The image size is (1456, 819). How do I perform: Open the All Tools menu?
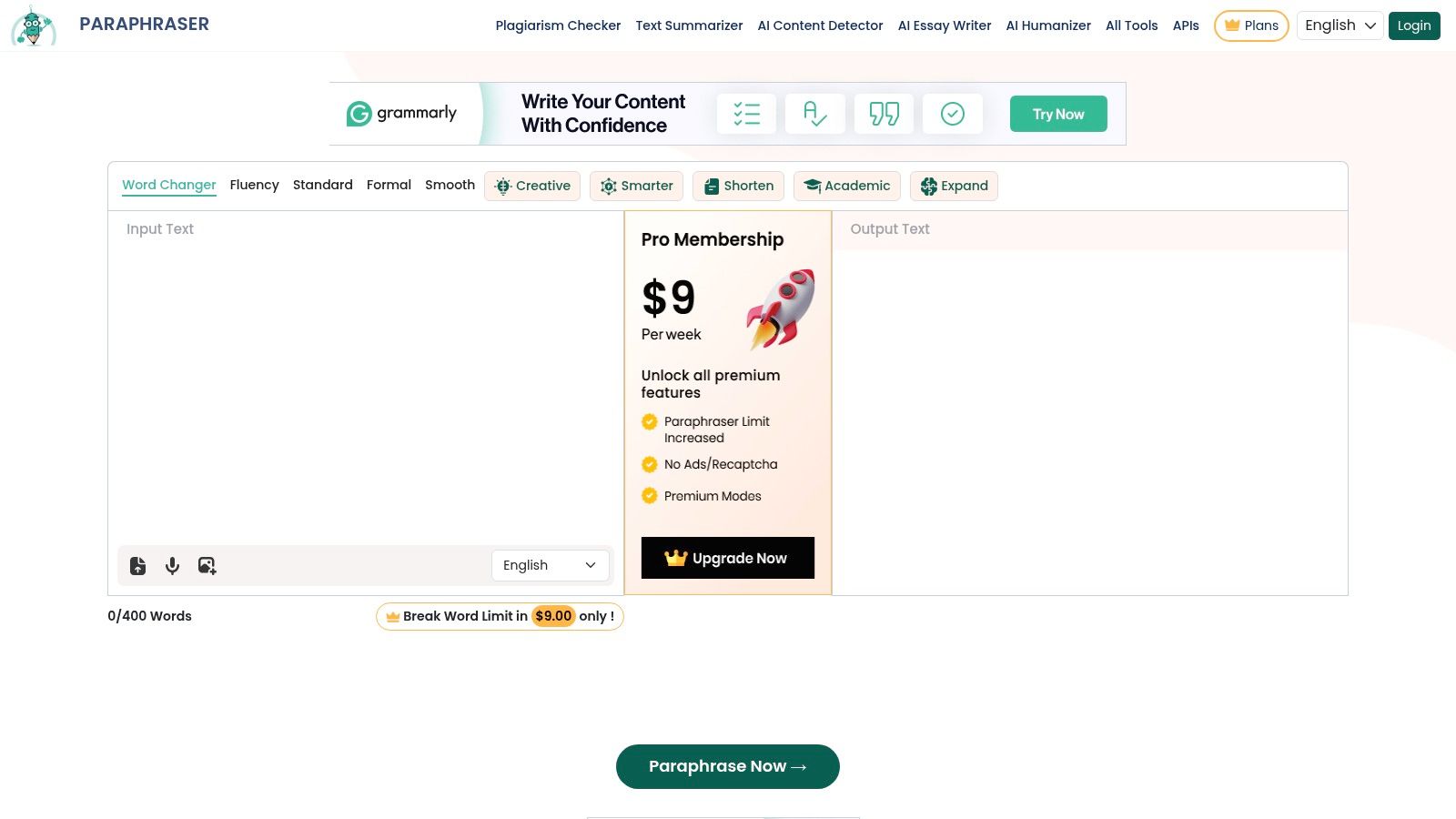(1131, 25)
